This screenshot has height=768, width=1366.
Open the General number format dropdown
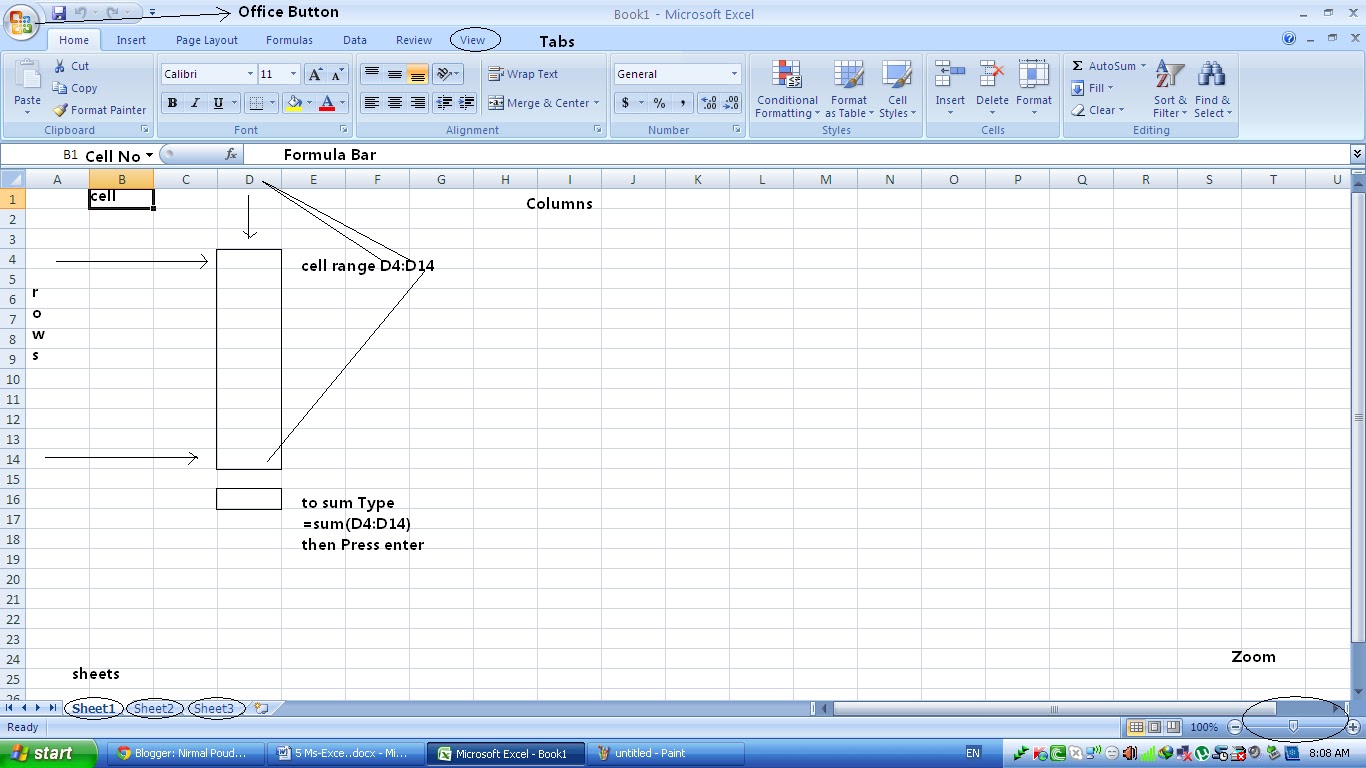735,73
